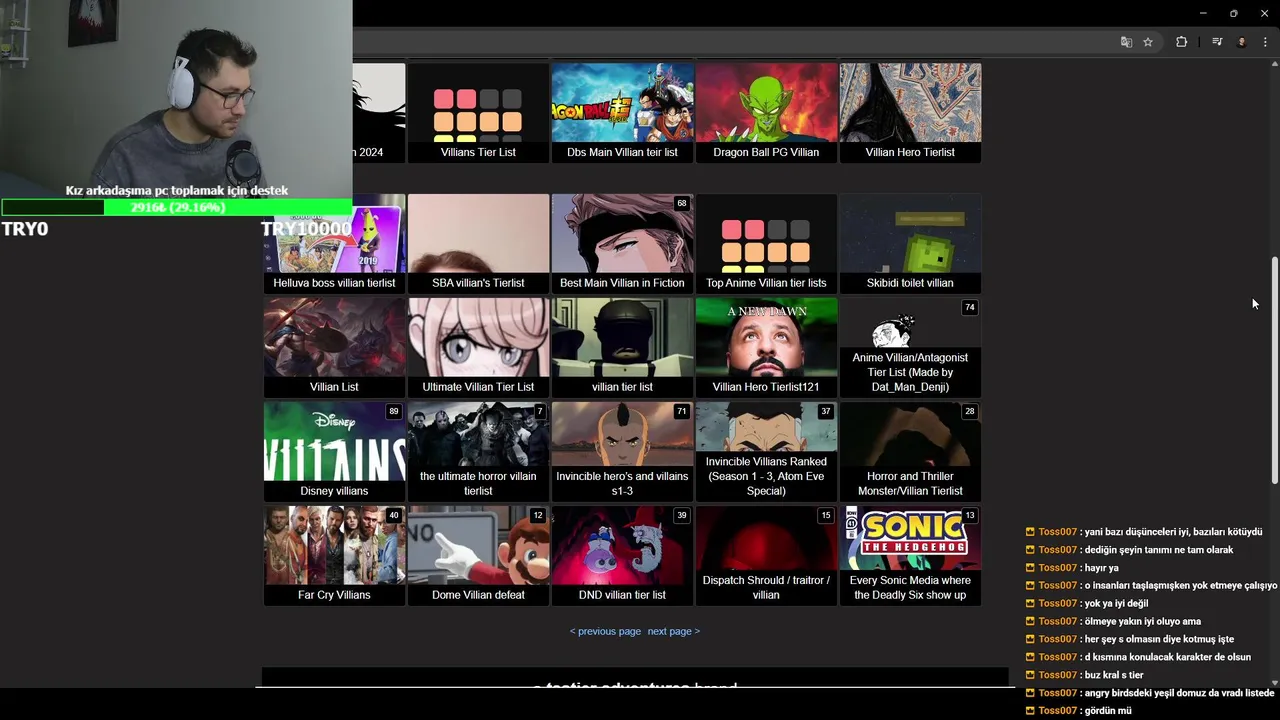Go to the next page link

pos(674,631)
